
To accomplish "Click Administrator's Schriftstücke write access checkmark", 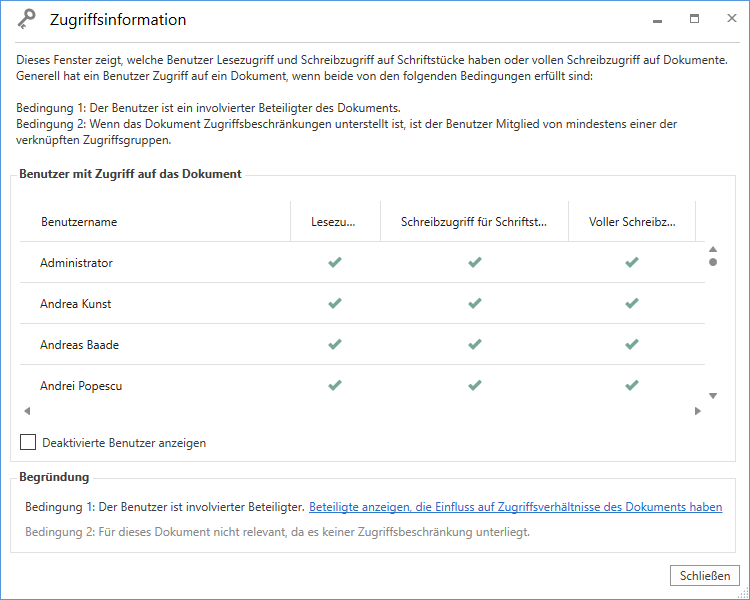I will coord(475,263).
